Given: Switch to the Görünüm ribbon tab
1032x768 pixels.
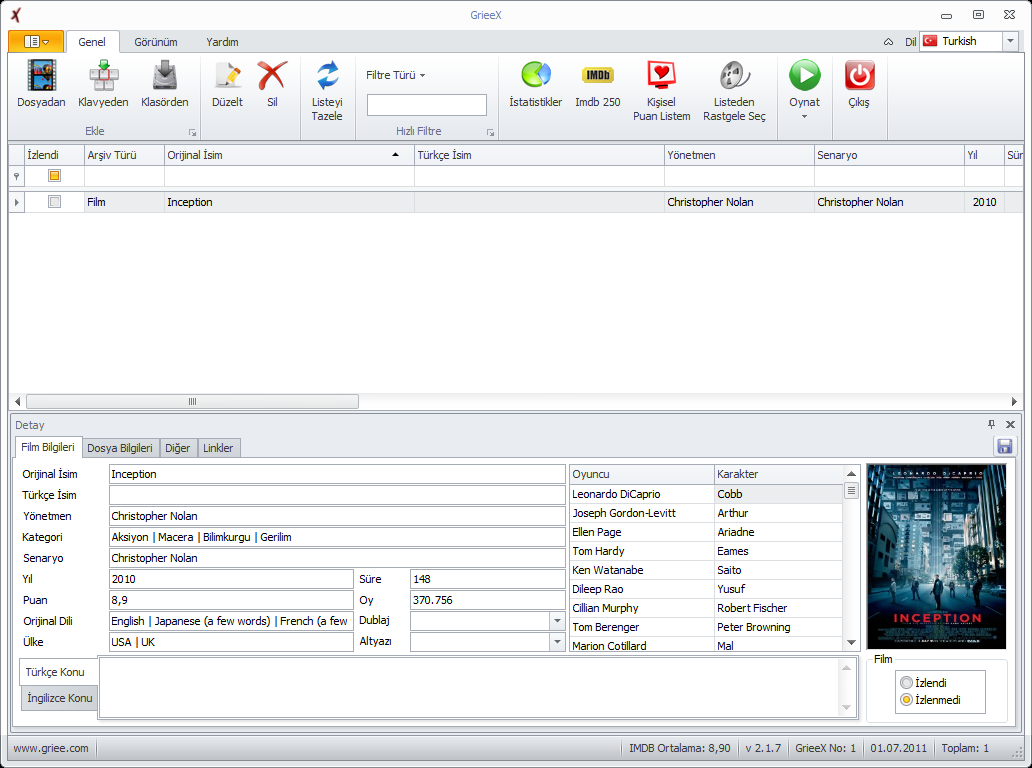Looking at the screenshot, I should pos(156,42).
